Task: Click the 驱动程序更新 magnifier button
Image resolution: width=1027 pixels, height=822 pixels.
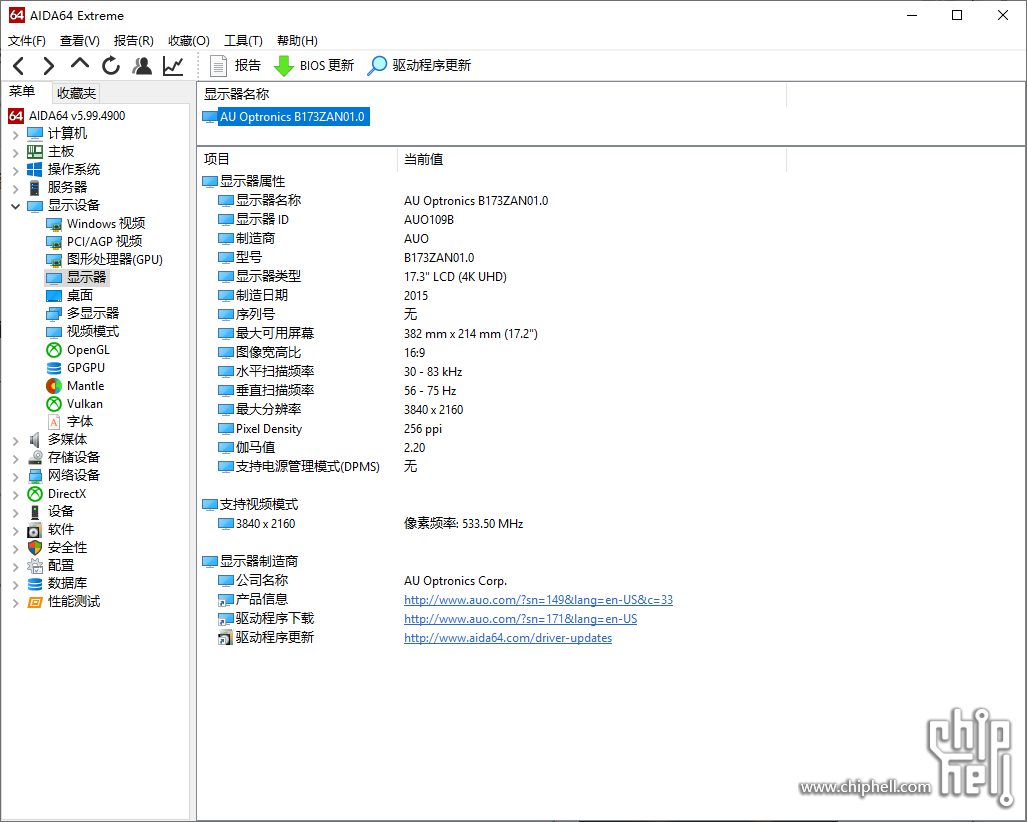Action: [x=419, y=65]
